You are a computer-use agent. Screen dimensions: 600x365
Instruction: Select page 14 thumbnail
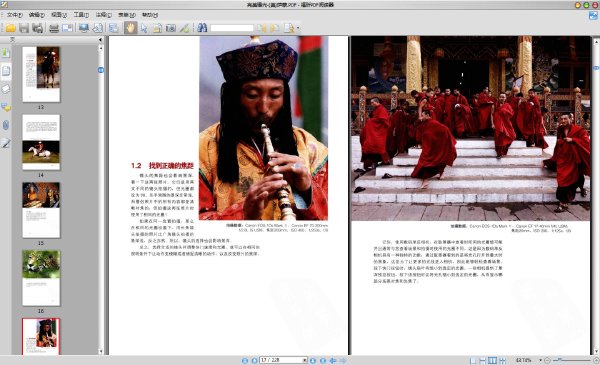[41, 142]
